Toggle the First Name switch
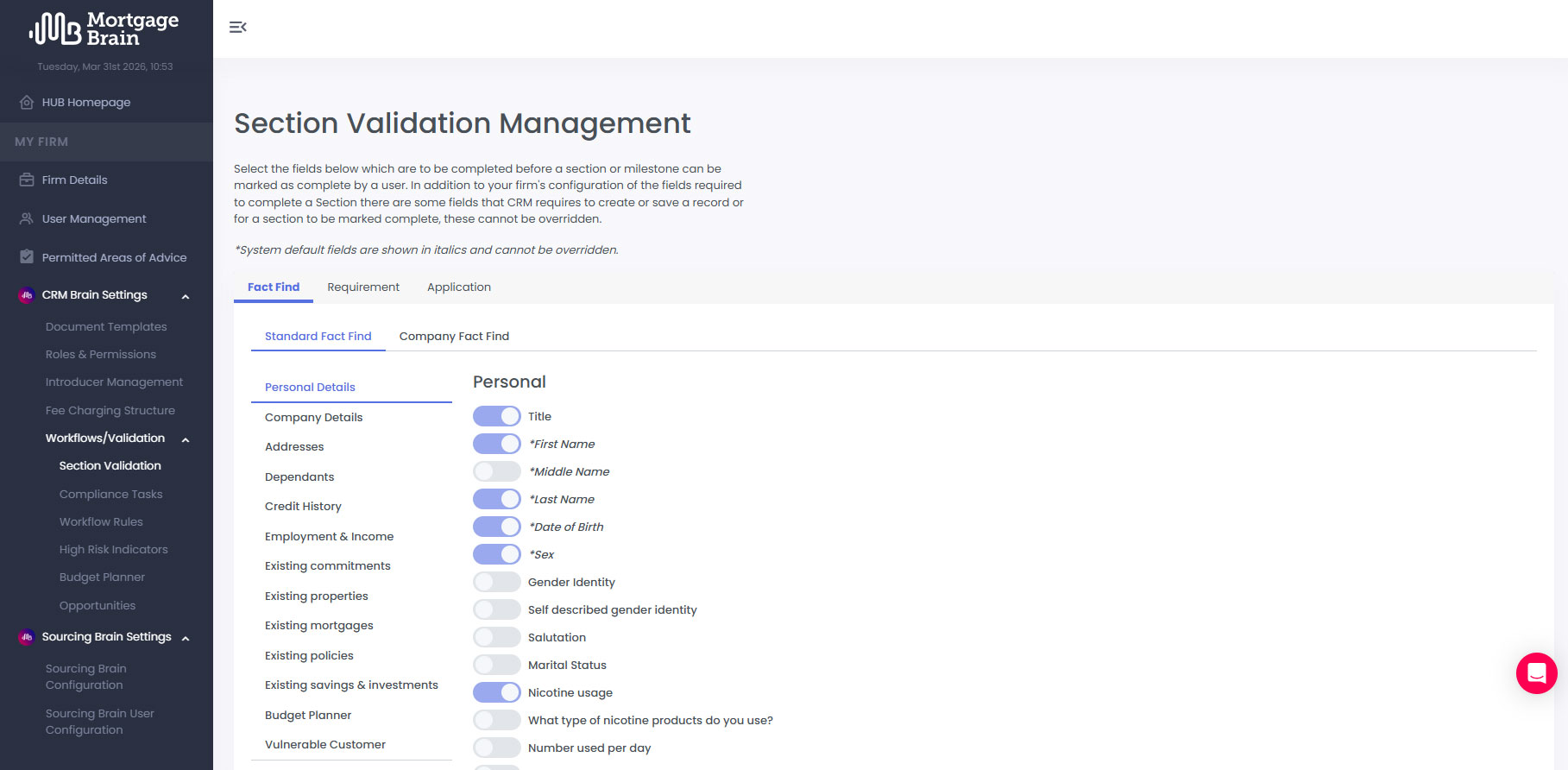This screenshot has width=1568, height=770. tap(497, 444)
